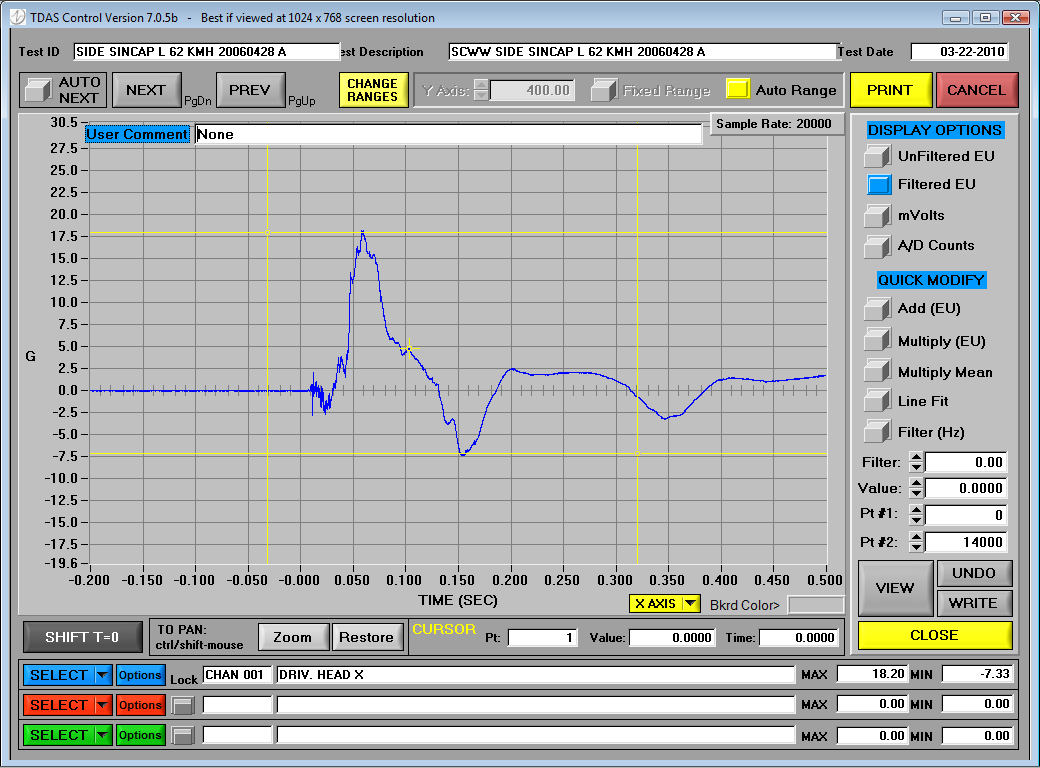The width and height of the screenshot is (1040, 768).
Task: Adjust the Filter stepper arrows
Action: [x=916, y=462]
